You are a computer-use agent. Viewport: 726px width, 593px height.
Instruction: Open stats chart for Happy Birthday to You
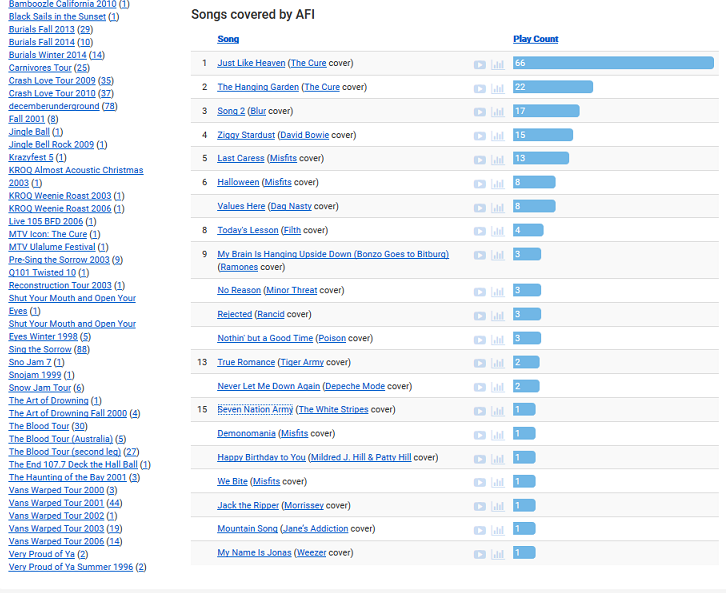pos(498,459)
